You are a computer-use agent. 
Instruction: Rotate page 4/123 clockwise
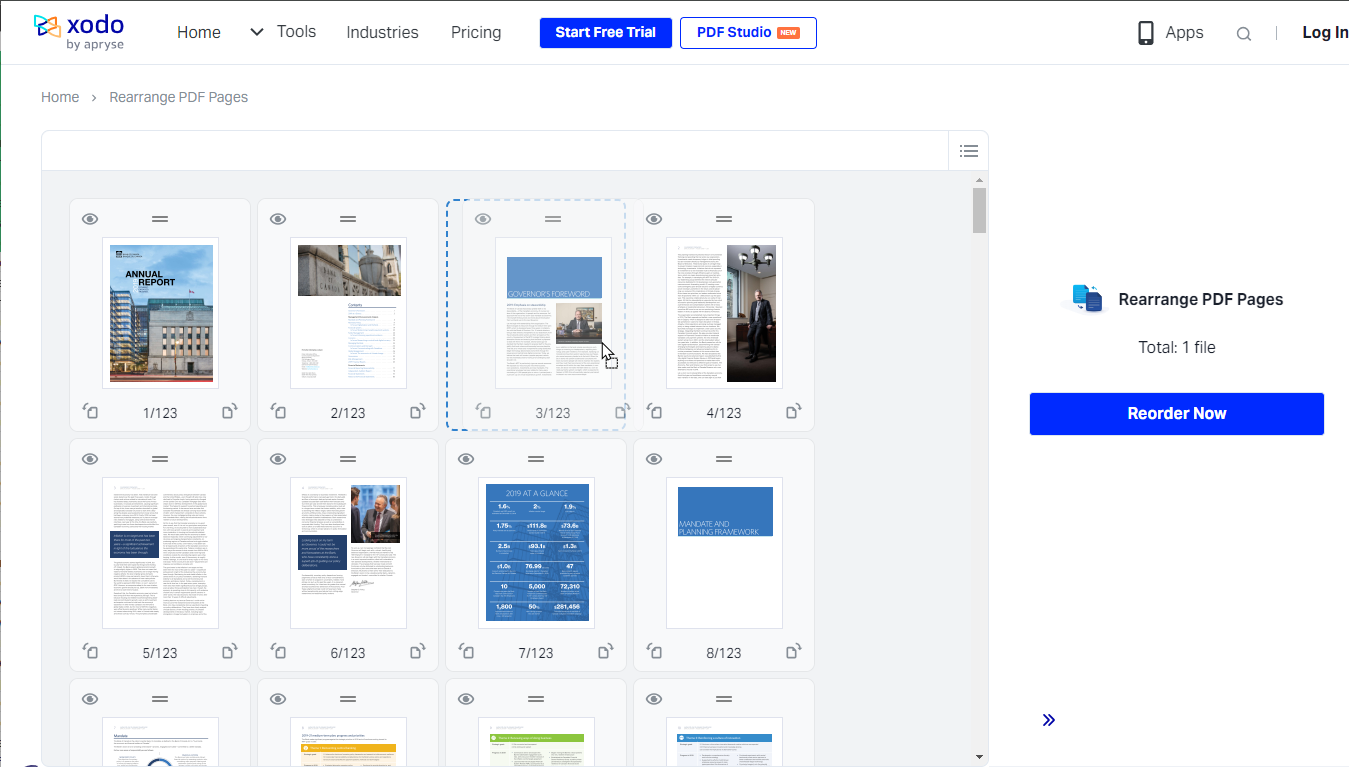pyautogui.click(x=793, y=411)
